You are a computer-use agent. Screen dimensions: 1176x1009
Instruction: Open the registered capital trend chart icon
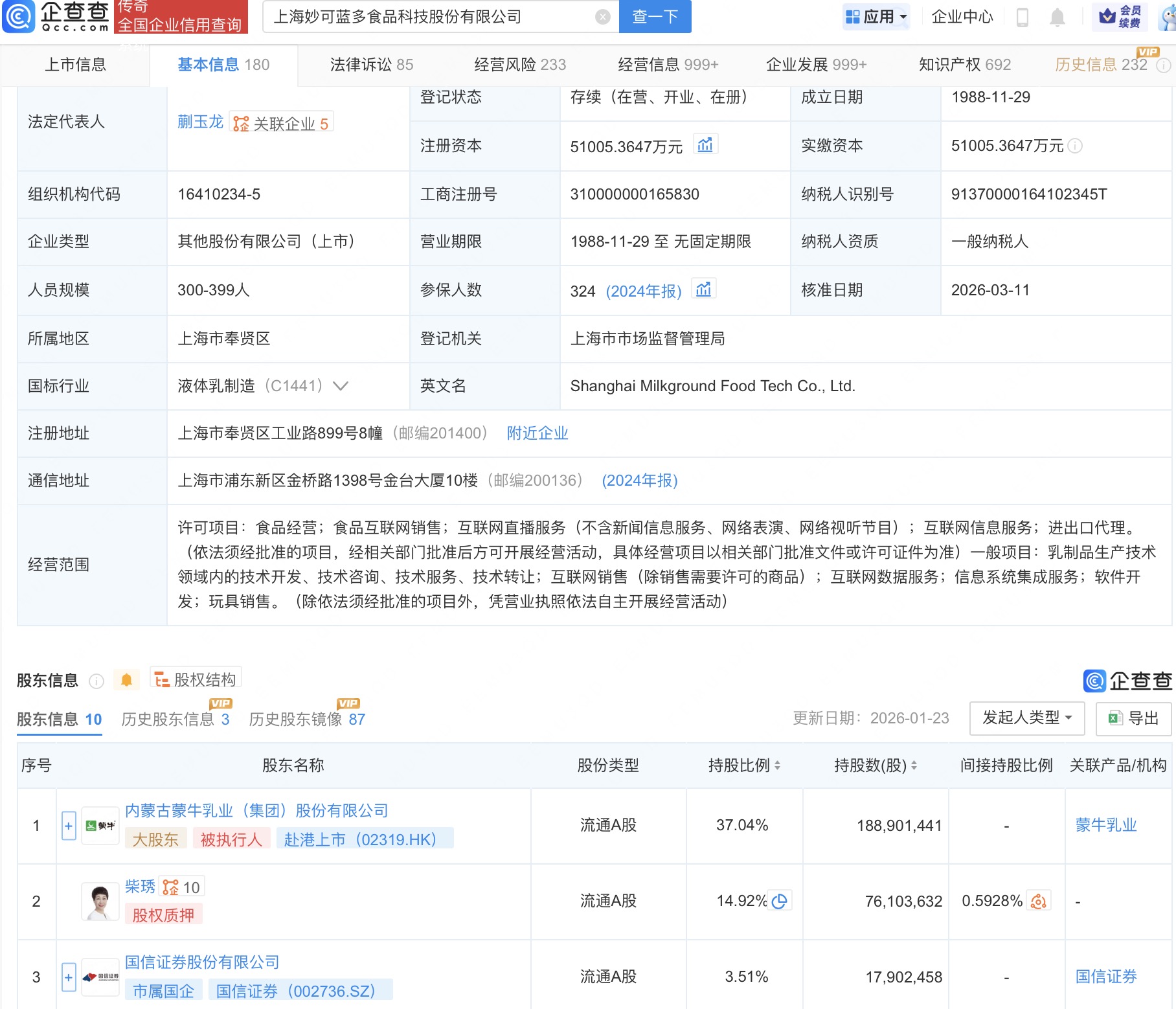pyautogui.click(x=706, y=145)
